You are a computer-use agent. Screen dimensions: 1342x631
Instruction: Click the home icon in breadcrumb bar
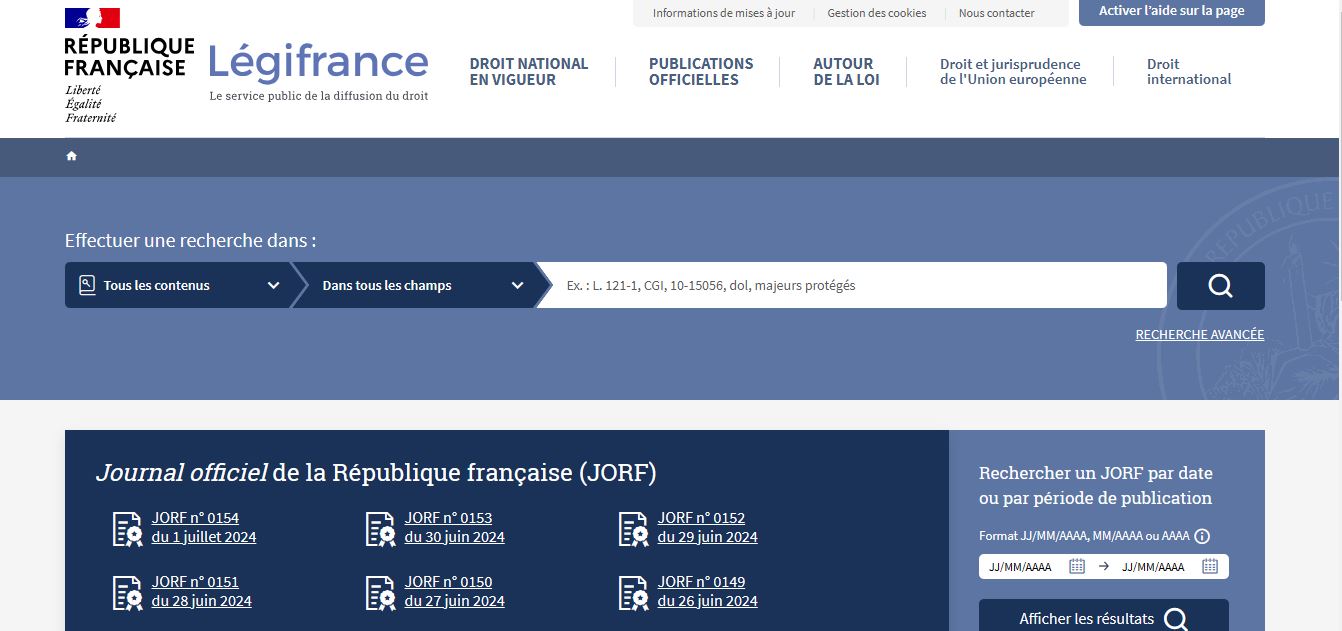pos(71,156)
